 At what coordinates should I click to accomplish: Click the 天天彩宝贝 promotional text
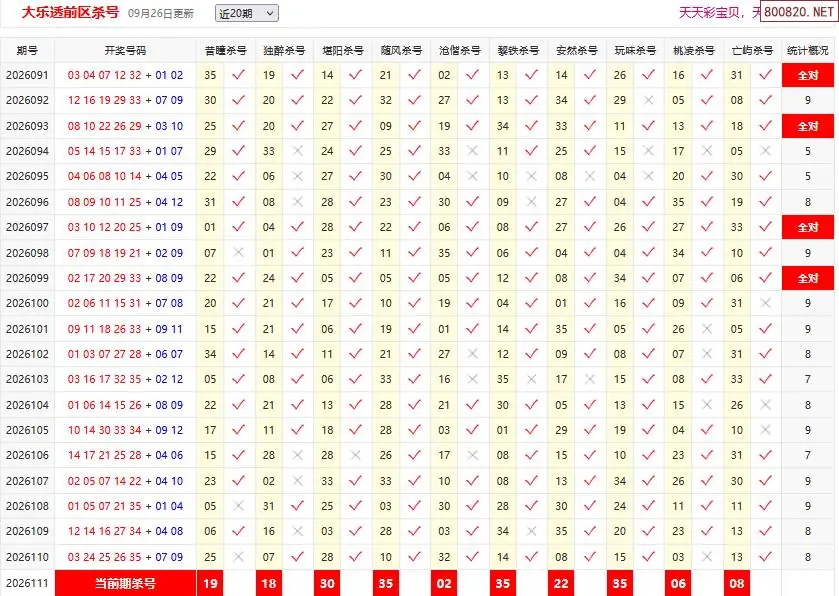tap(708, 12)
